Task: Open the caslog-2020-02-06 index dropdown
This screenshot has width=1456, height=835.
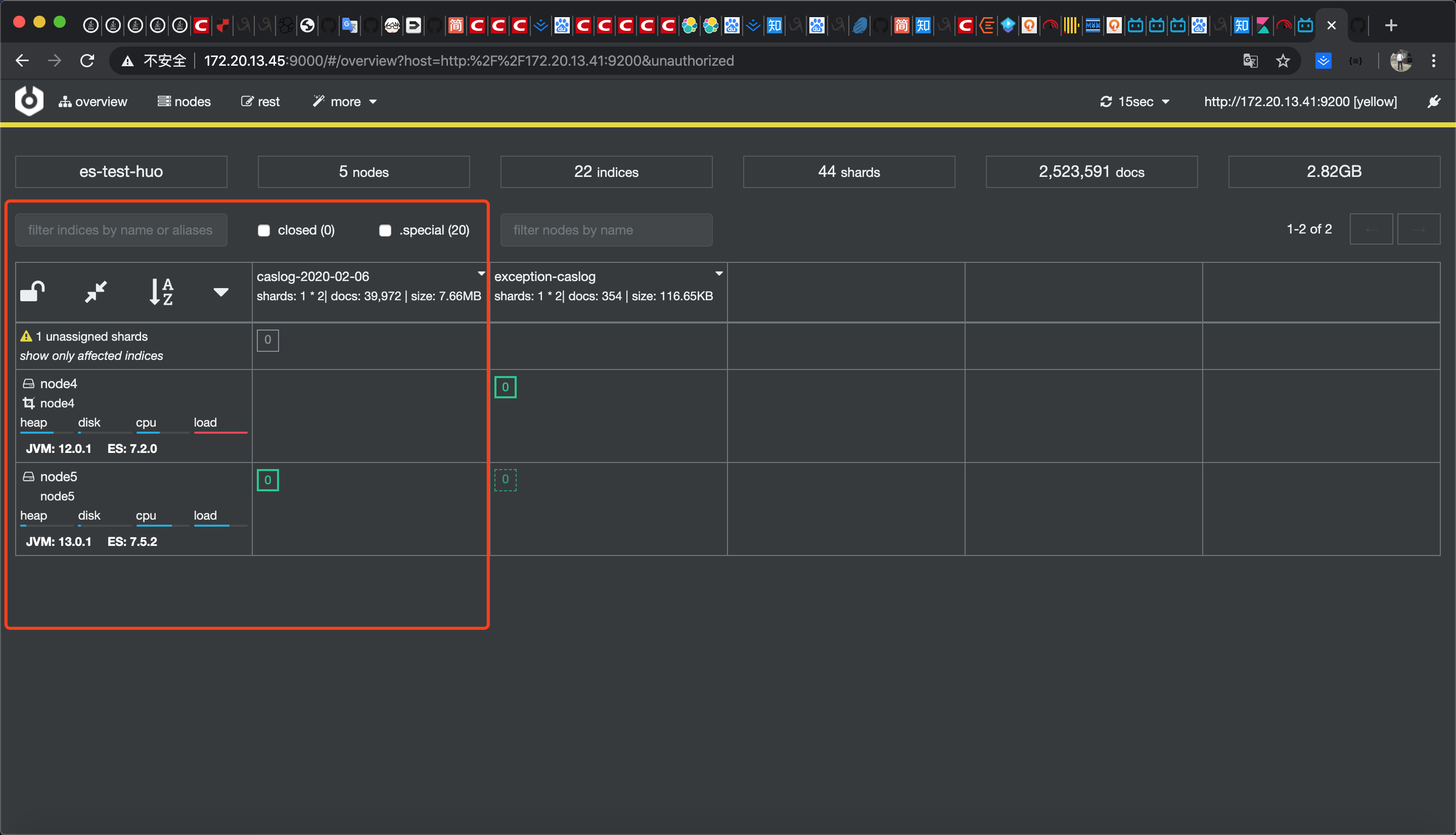Action: pyautogui.click(x=481, y=274)
